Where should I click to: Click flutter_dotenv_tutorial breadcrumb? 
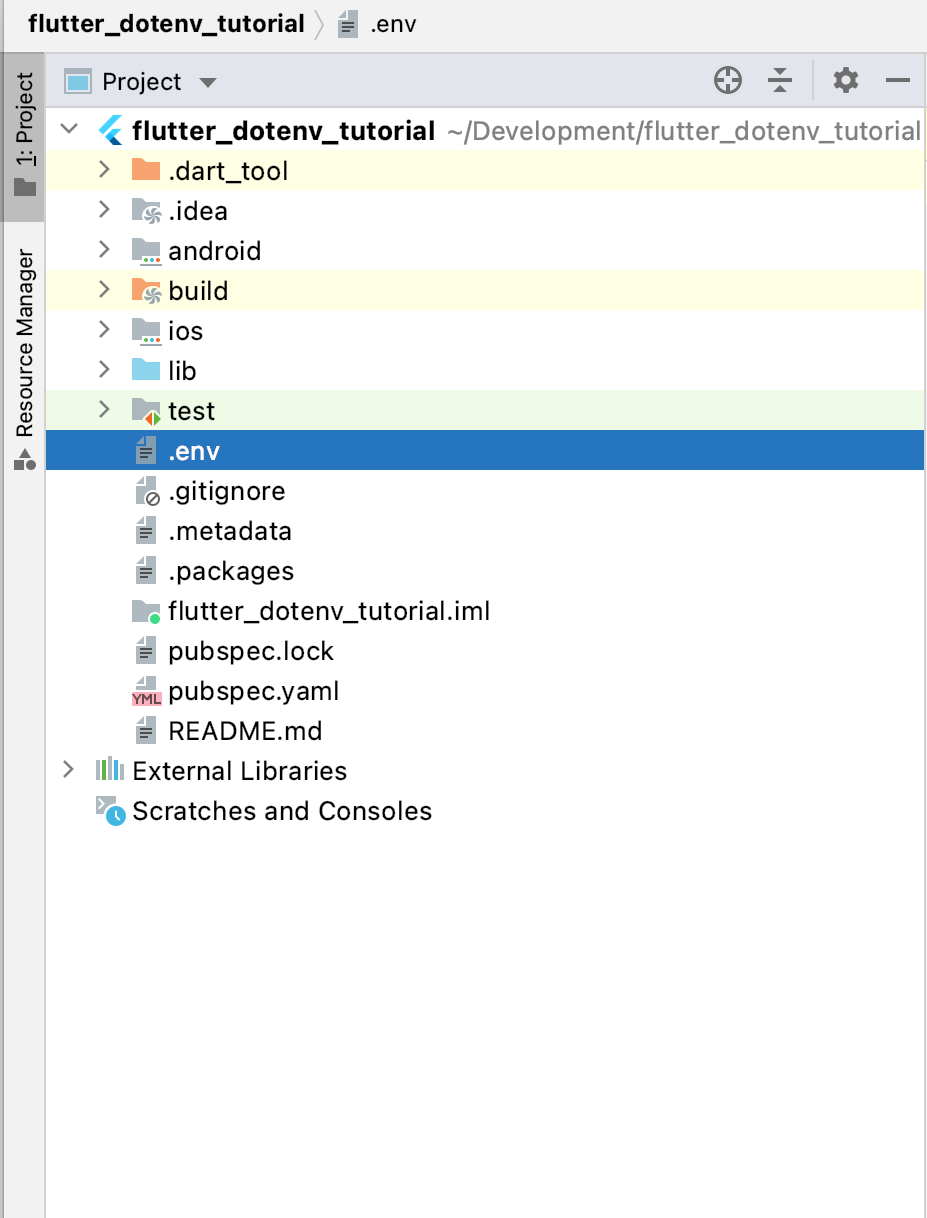pos(166,24)
